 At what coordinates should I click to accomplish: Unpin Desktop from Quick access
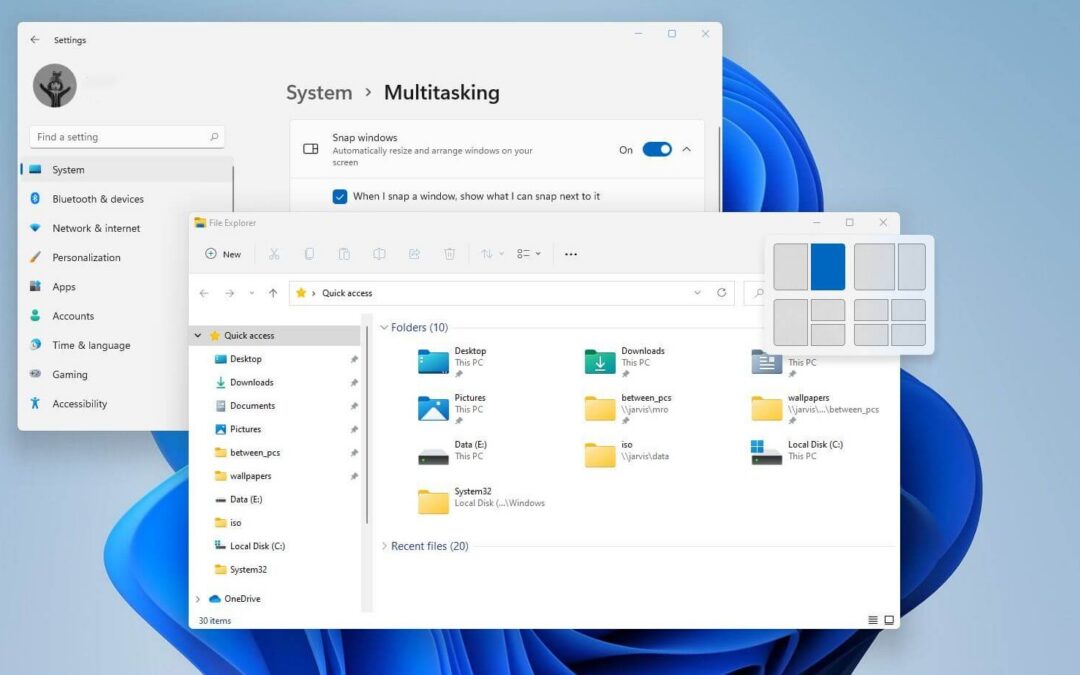pos(353,358)
